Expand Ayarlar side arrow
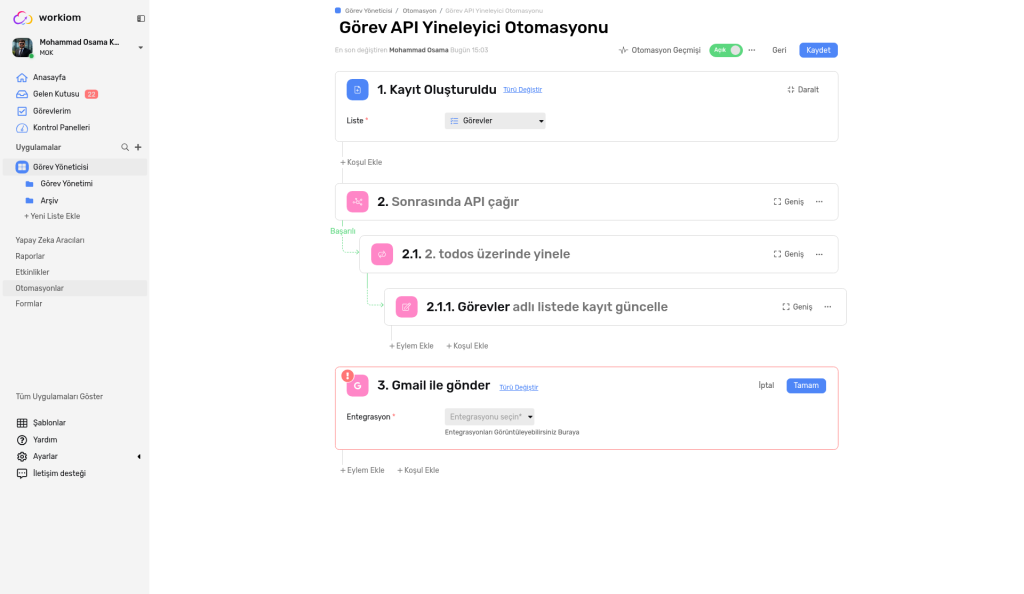Image resolution: width=1024 pixels, height=594 pixels. tap(138, 457)
